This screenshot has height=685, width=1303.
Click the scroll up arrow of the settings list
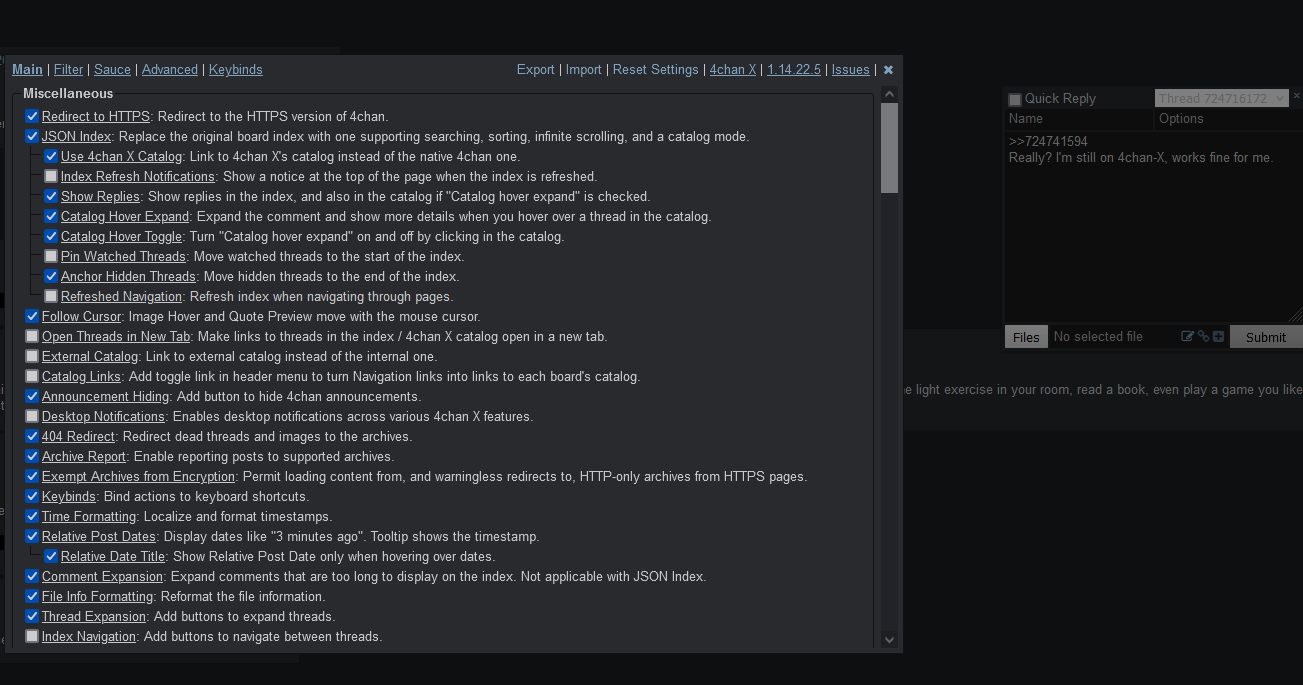(x=889, y=94)
